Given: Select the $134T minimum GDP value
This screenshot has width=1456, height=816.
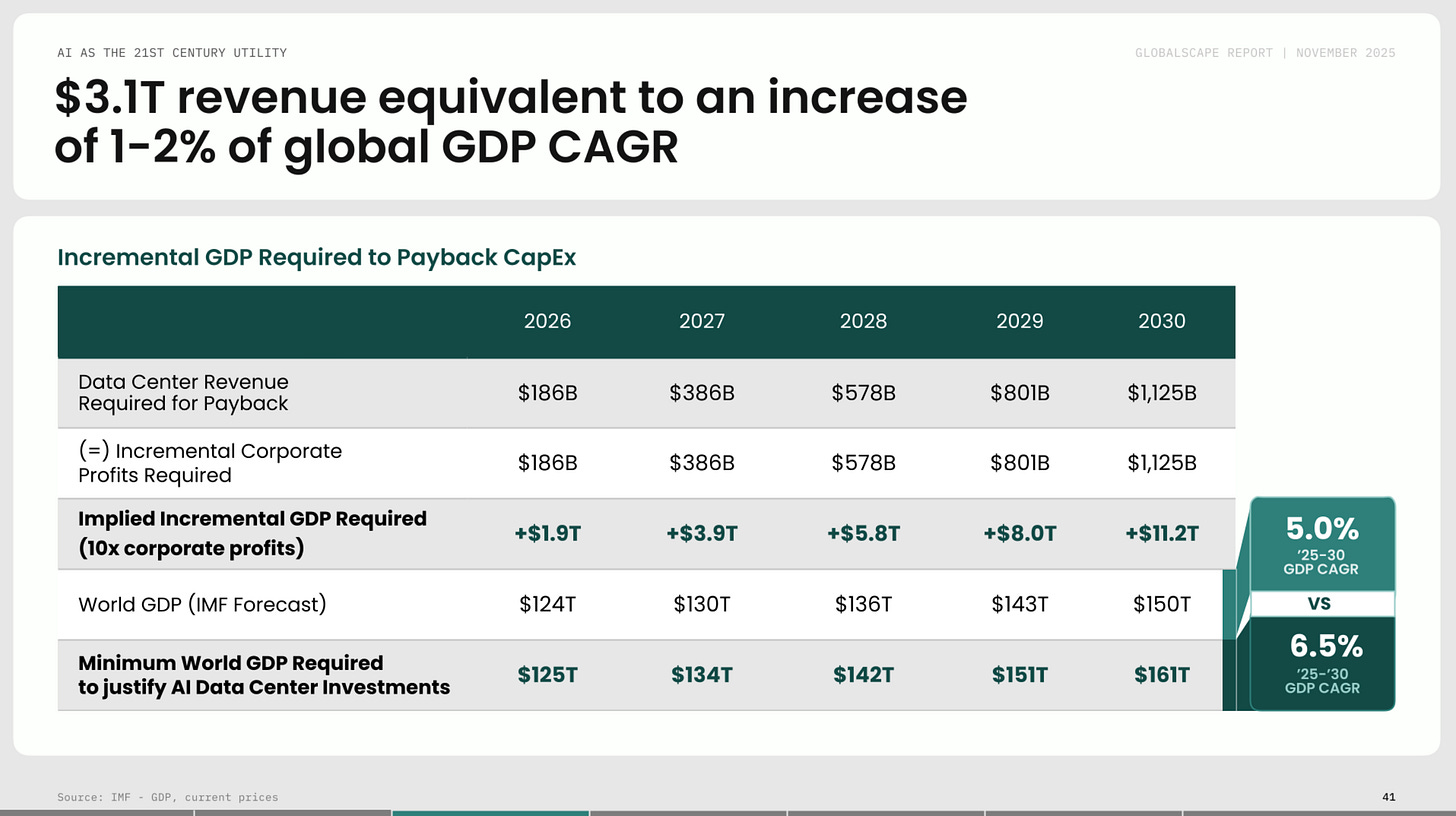Looking at the screenshot, I should click(x=702, y=675).
